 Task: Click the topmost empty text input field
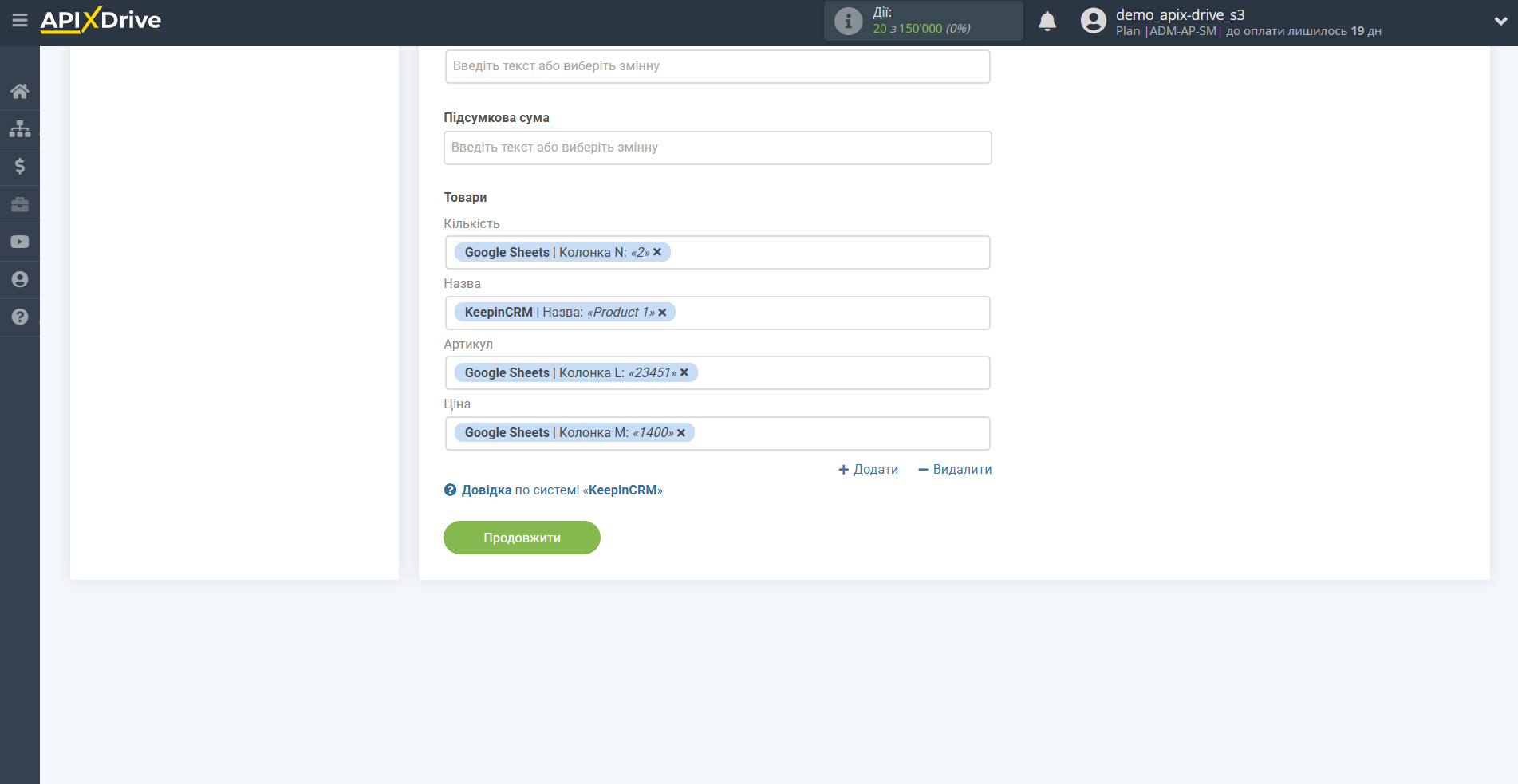718,66
